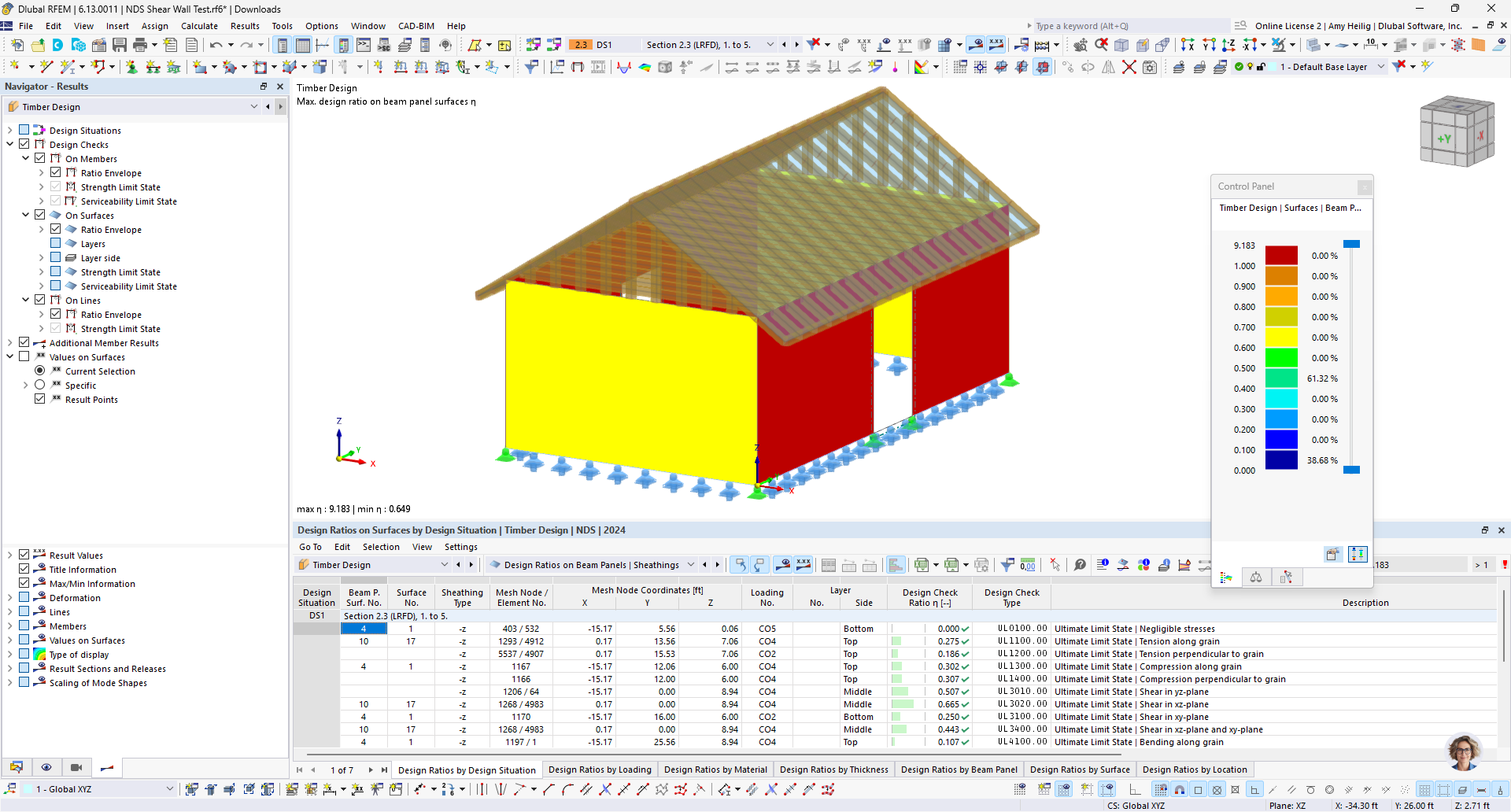The height and width of the screenshot is (812, 1511).
Task: Select the Export to Excel icon in table toolbar
Action: pos(920,565)
